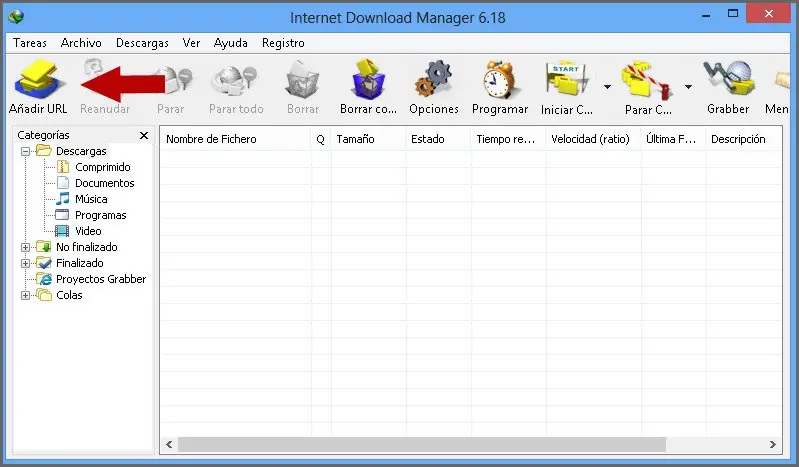The height and width of the screenshot is (467, 799).
Task: Select the Comprimido category label
Action: 102,167
